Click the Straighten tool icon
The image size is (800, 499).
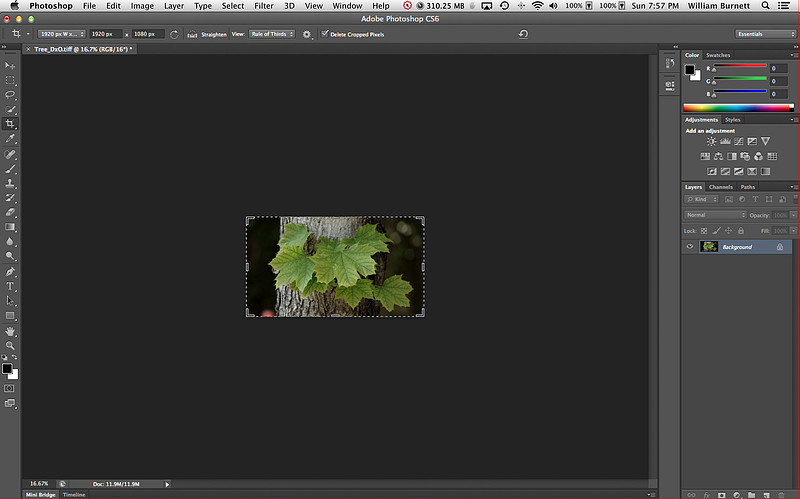[x=193, y=34]
